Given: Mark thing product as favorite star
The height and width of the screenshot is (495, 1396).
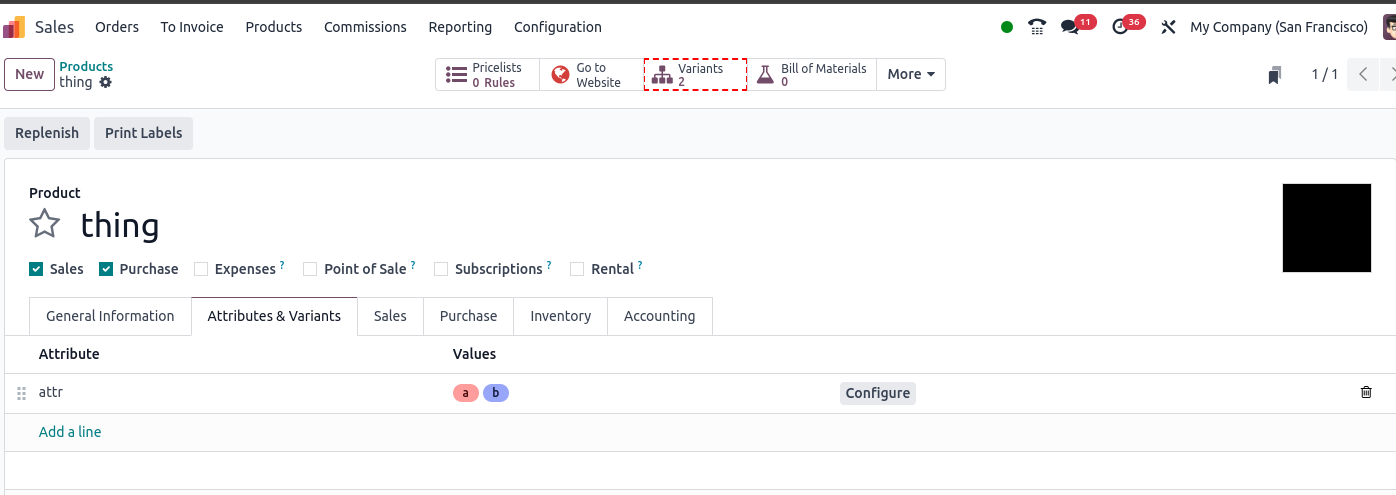Looking at the screenshot, I should click(45, 224).
